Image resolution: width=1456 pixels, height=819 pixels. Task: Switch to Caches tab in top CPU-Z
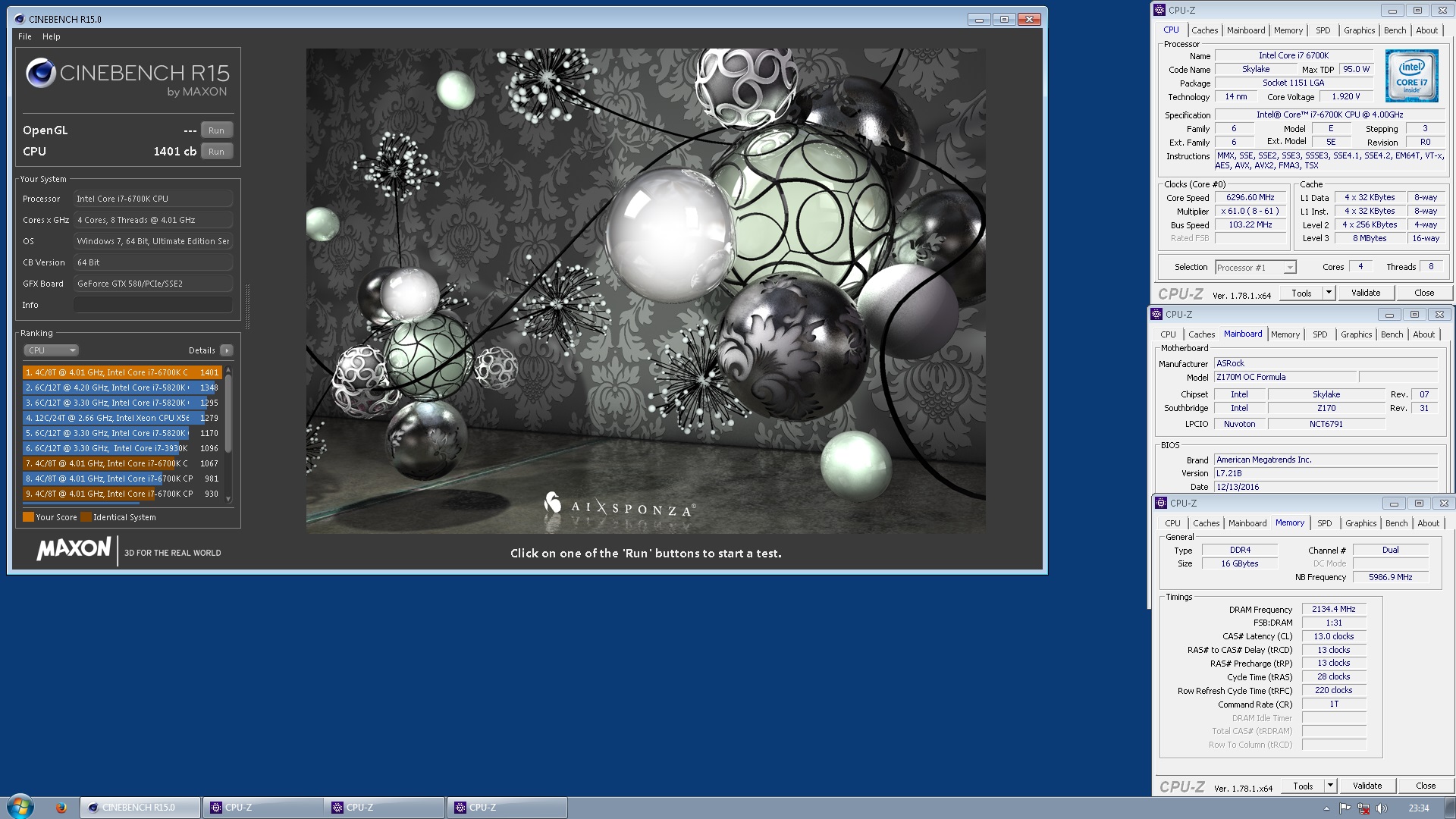click(x=1204, y=30)
